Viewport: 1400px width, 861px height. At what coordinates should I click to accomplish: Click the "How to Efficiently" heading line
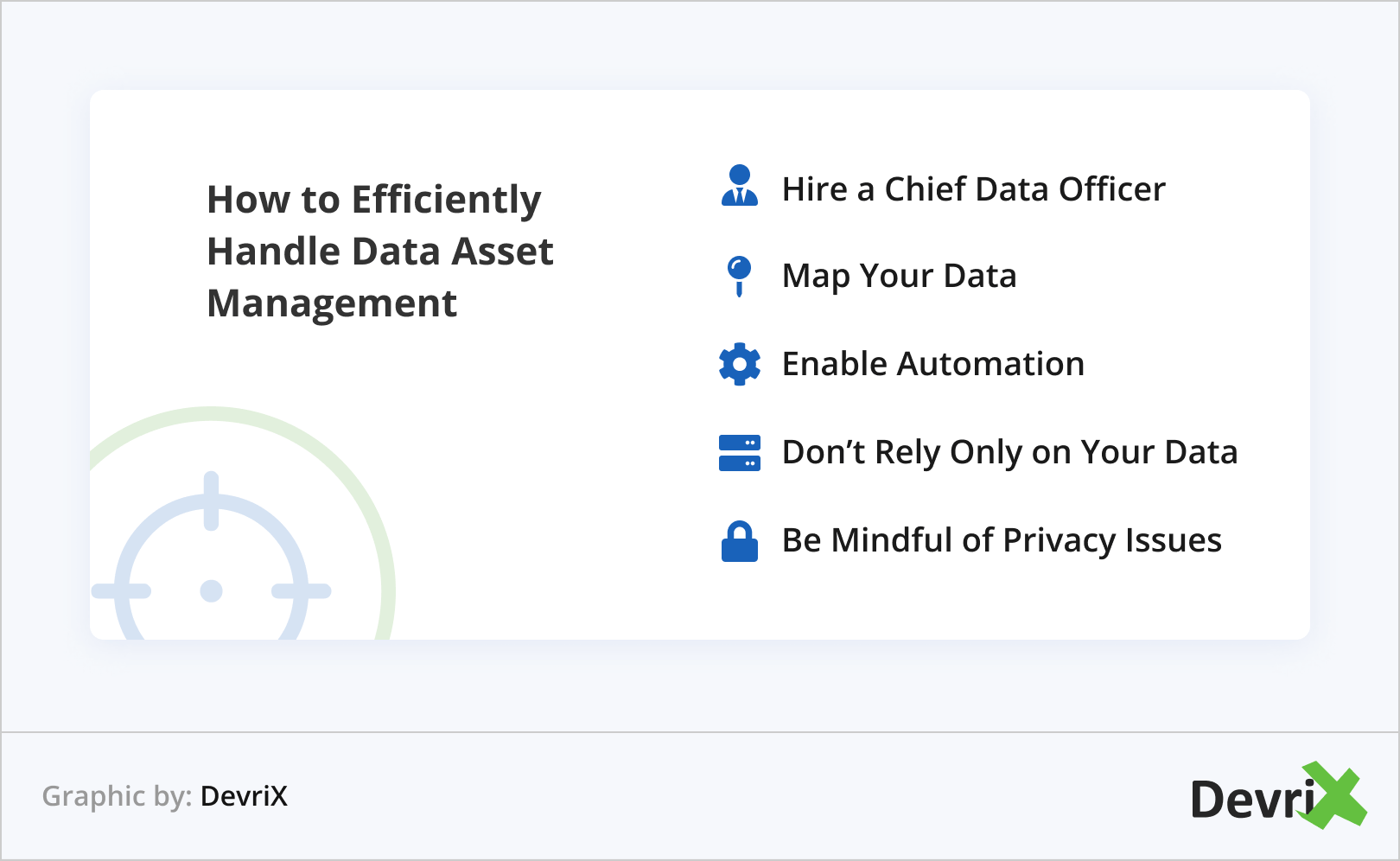373,200
